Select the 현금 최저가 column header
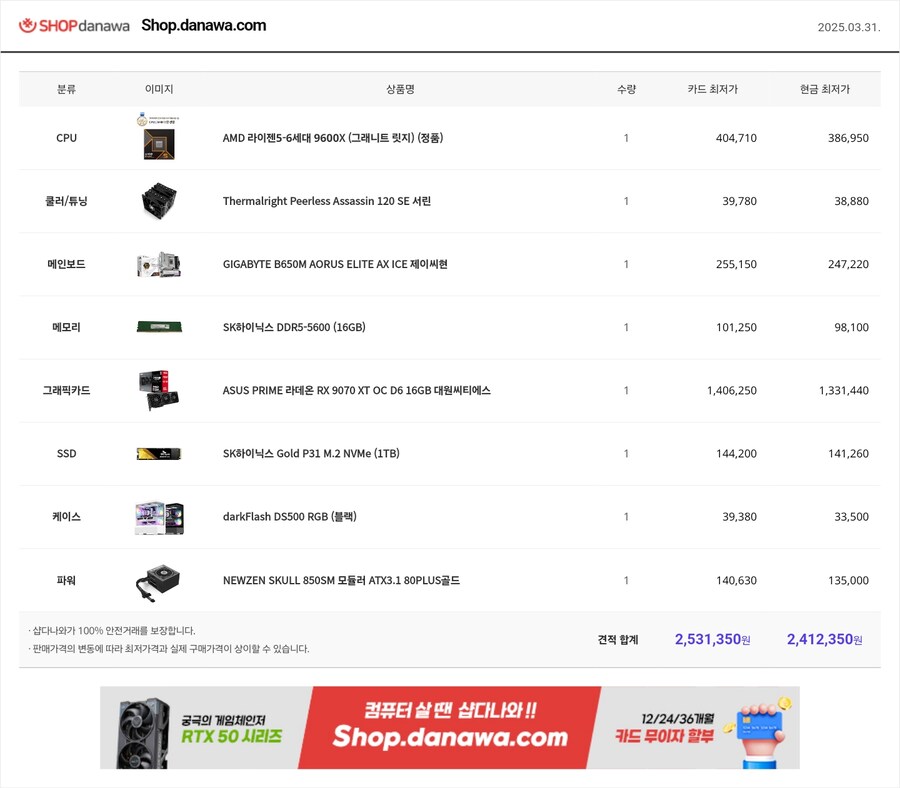This screenshot has height=788, width=900. [x=824, y=89]
